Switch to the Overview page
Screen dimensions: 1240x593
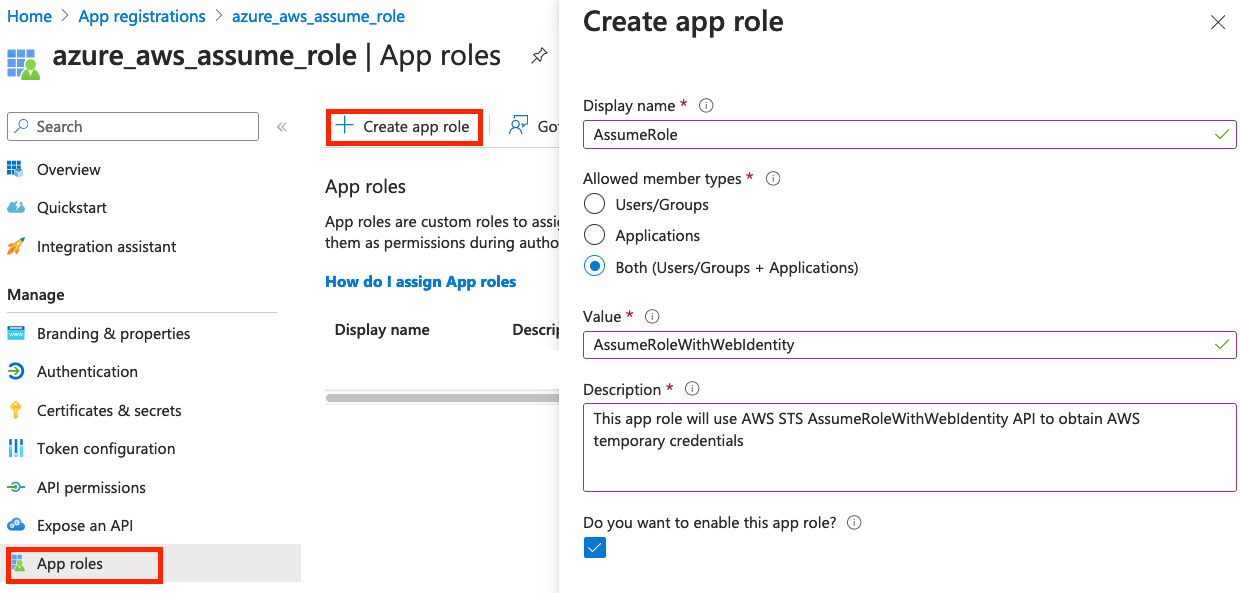[66, 169]
